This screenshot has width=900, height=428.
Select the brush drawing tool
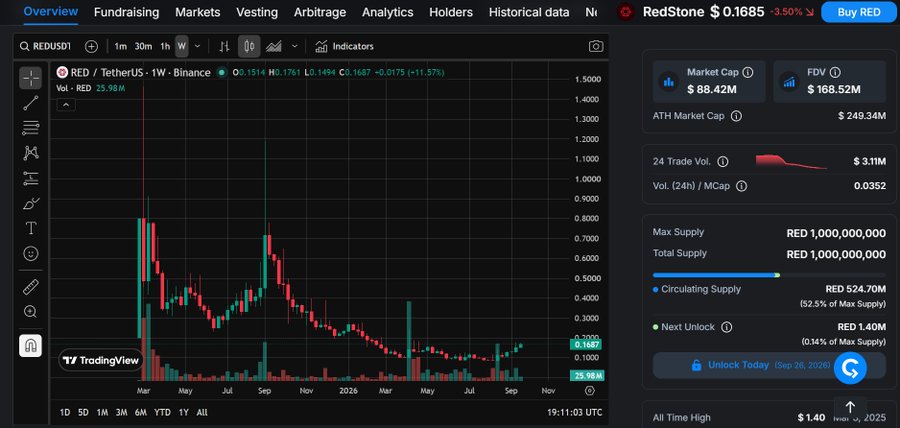[x=30, y=204]
